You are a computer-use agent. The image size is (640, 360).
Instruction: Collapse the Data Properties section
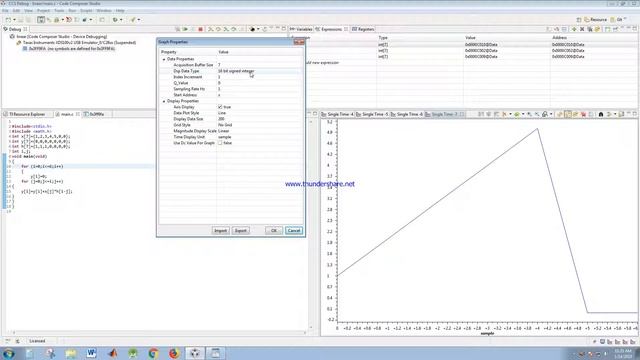click(164, 59)
